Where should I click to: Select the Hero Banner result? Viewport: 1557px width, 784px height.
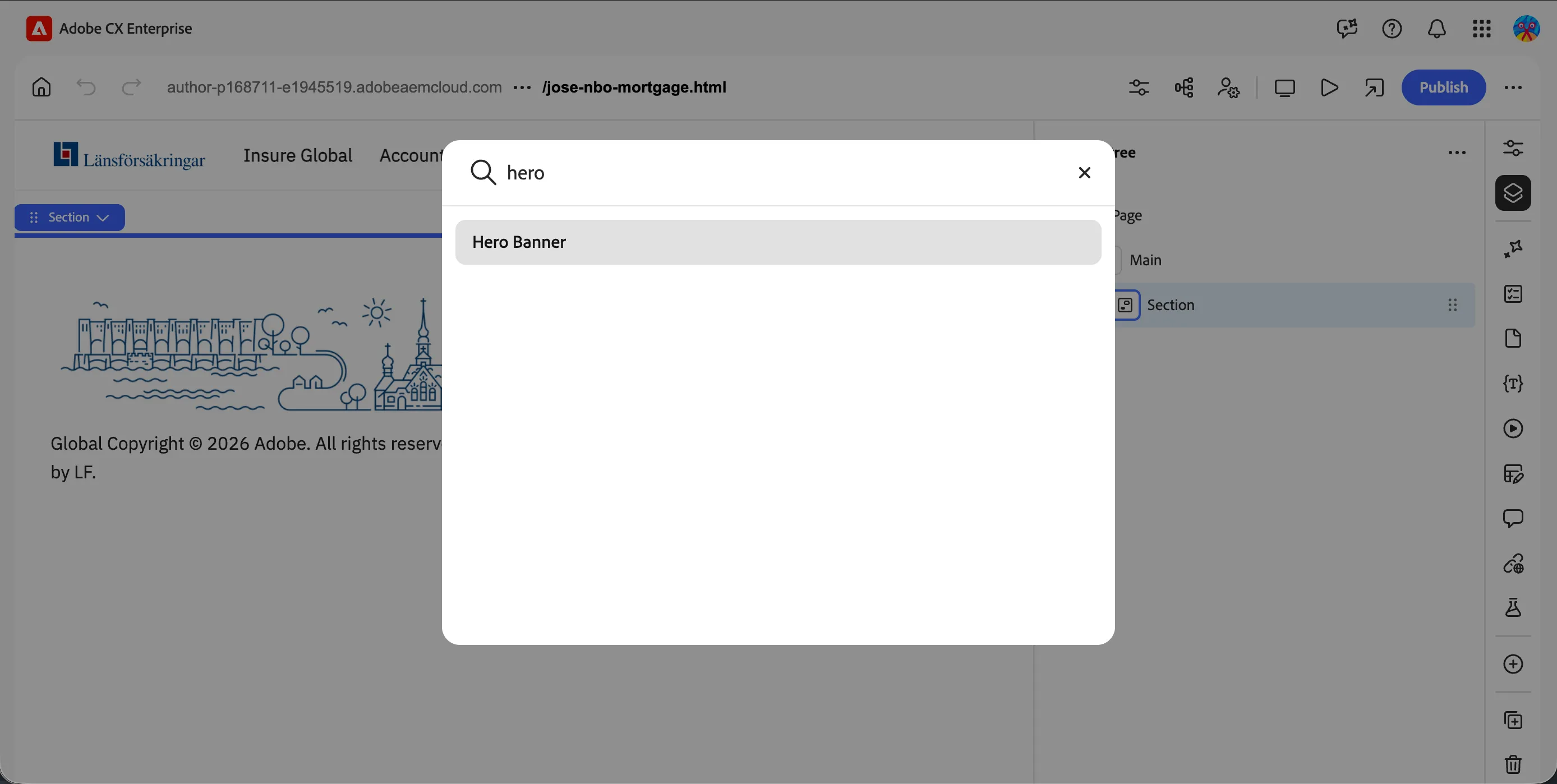click(x=778, y=242)
